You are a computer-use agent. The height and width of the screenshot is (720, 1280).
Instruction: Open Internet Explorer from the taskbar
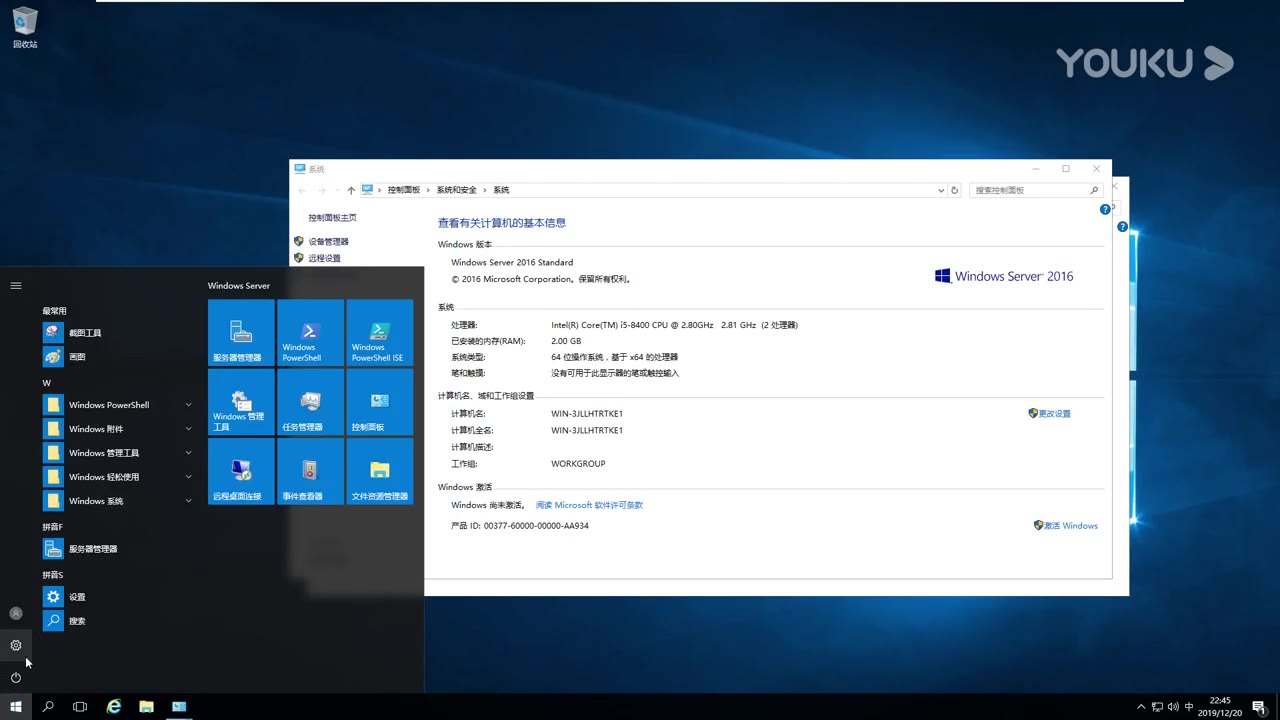[x=114, y=707]
